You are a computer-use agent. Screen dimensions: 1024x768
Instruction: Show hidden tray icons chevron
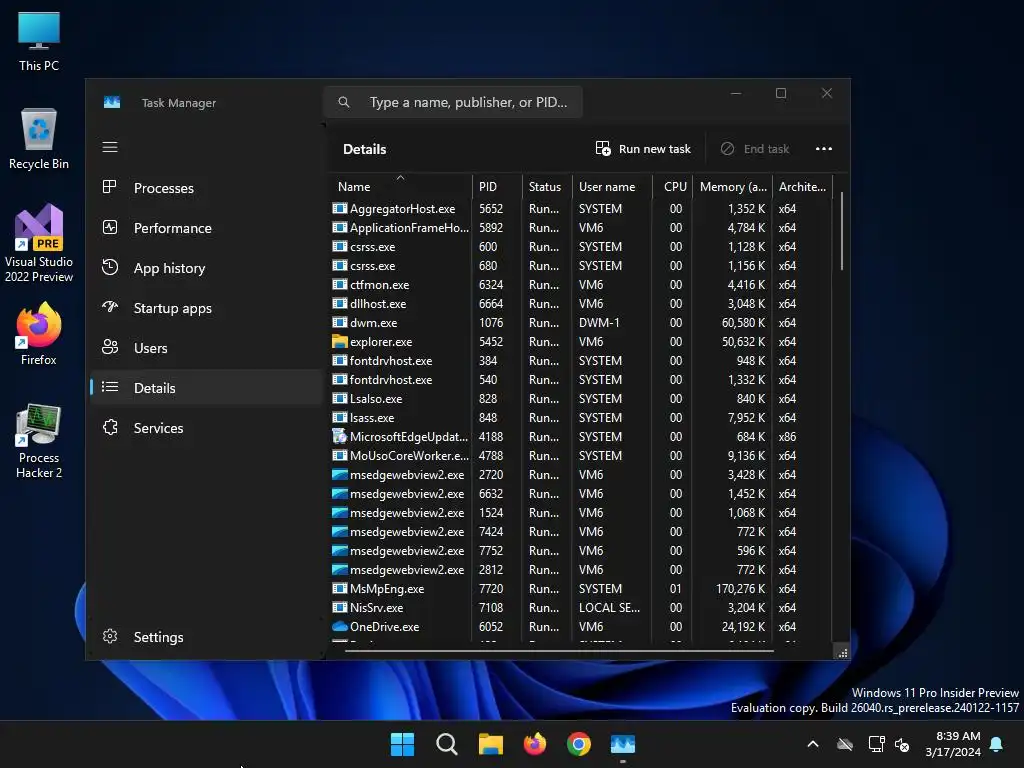pos(813,744)
